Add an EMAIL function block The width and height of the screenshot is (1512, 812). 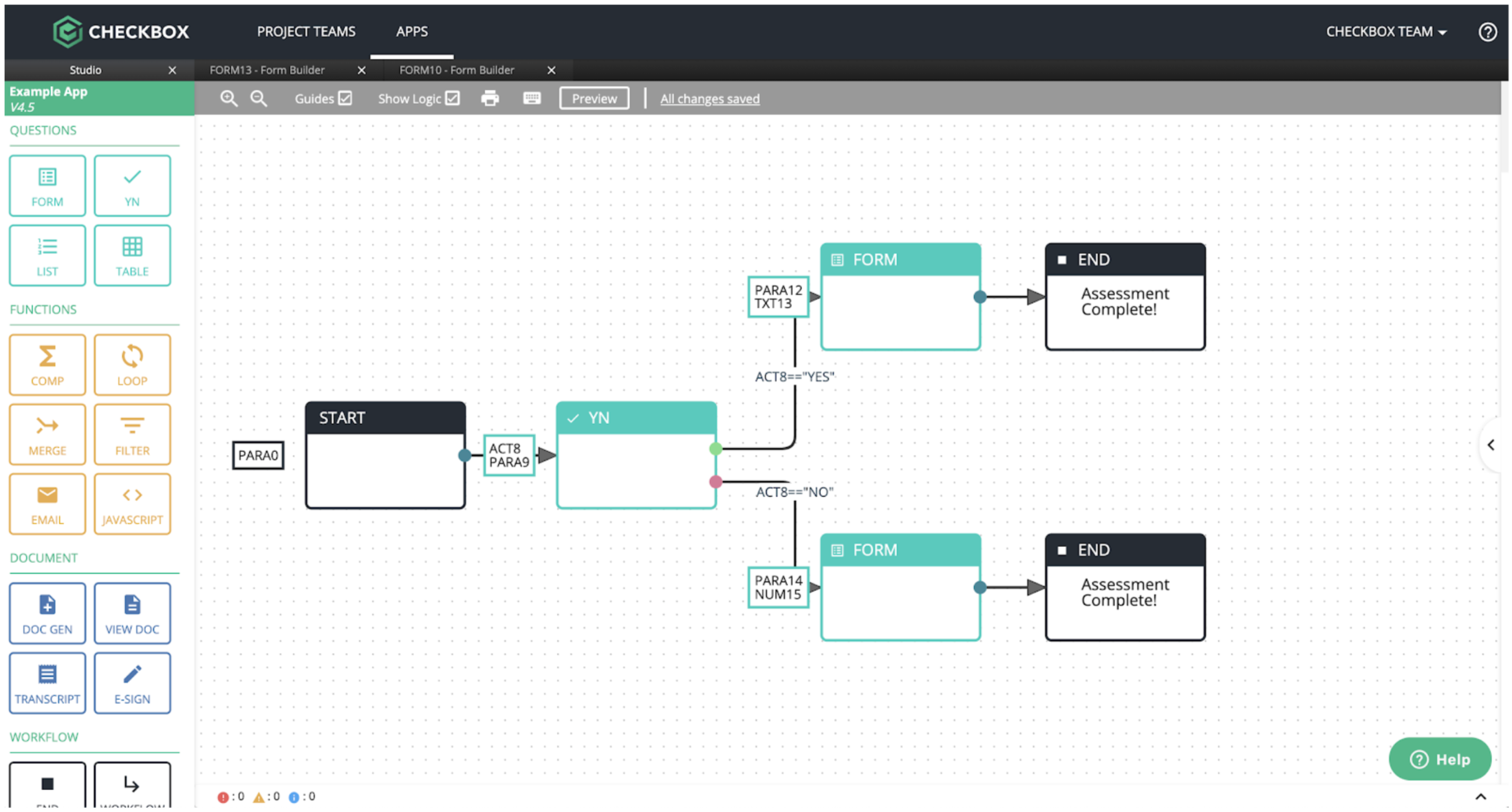point(47,504)
